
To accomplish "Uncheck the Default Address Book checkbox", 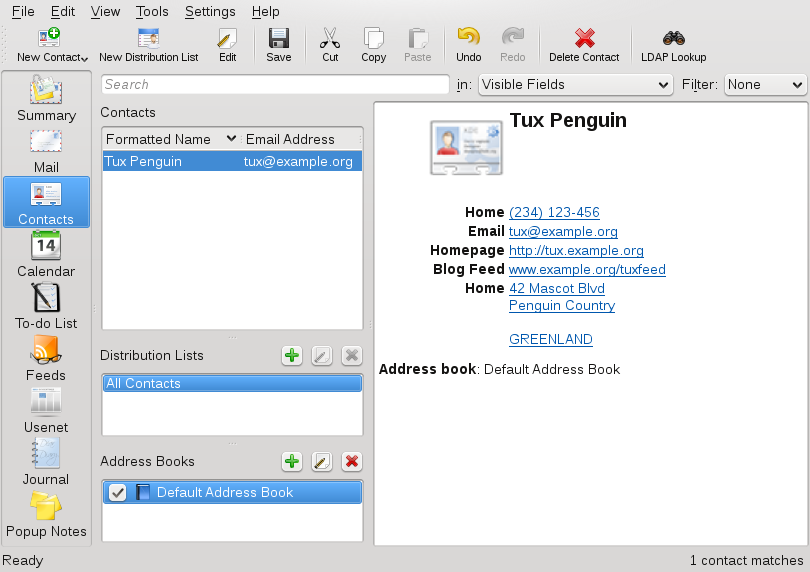I will click(x=117, y=492).
